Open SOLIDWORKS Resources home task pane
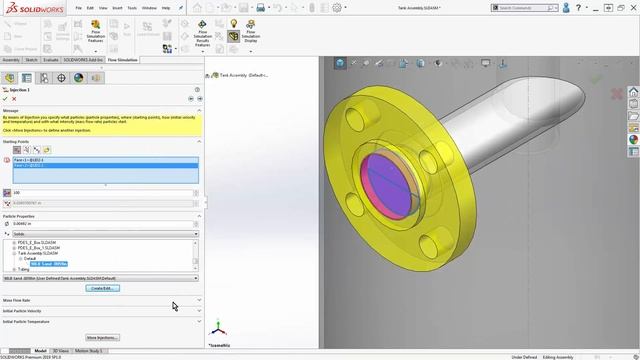 (633, 91)
